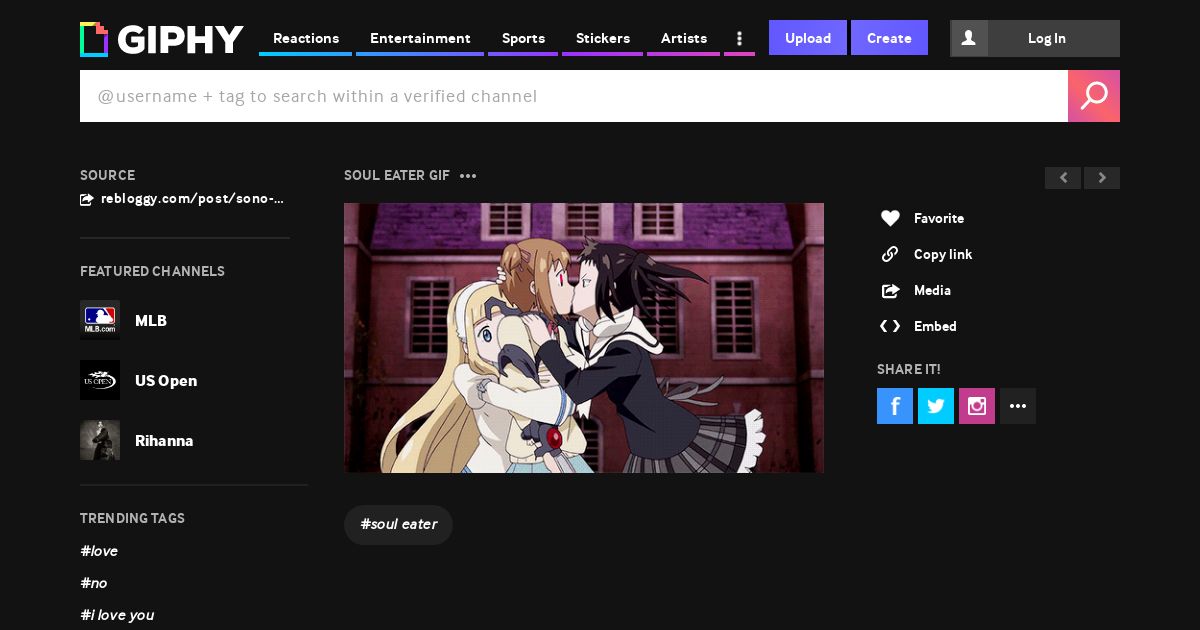Open more share options dots
Screen dimensions: 1200x630
coord(1018,406)
